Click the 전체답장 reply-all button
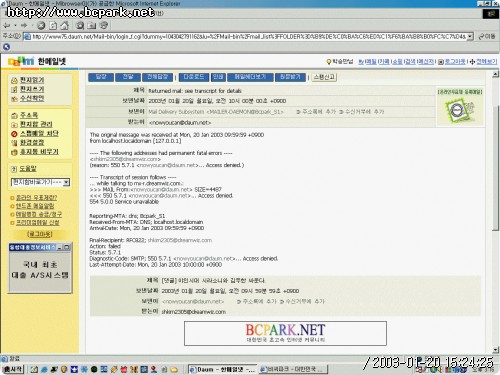The image size is (500, 375). [x=157, y=77]
